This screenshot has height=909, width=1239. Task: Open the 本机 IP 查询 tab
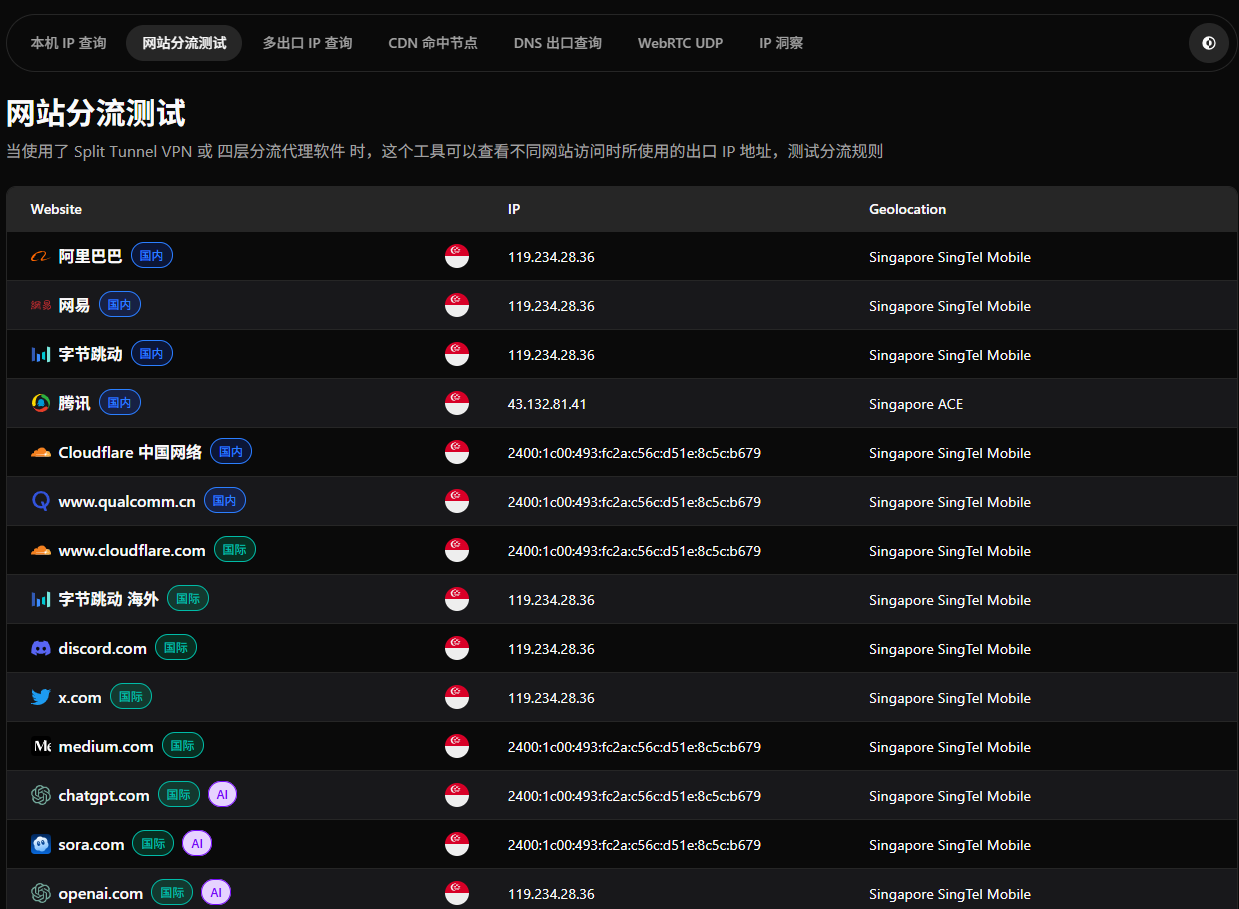(68, 43)
